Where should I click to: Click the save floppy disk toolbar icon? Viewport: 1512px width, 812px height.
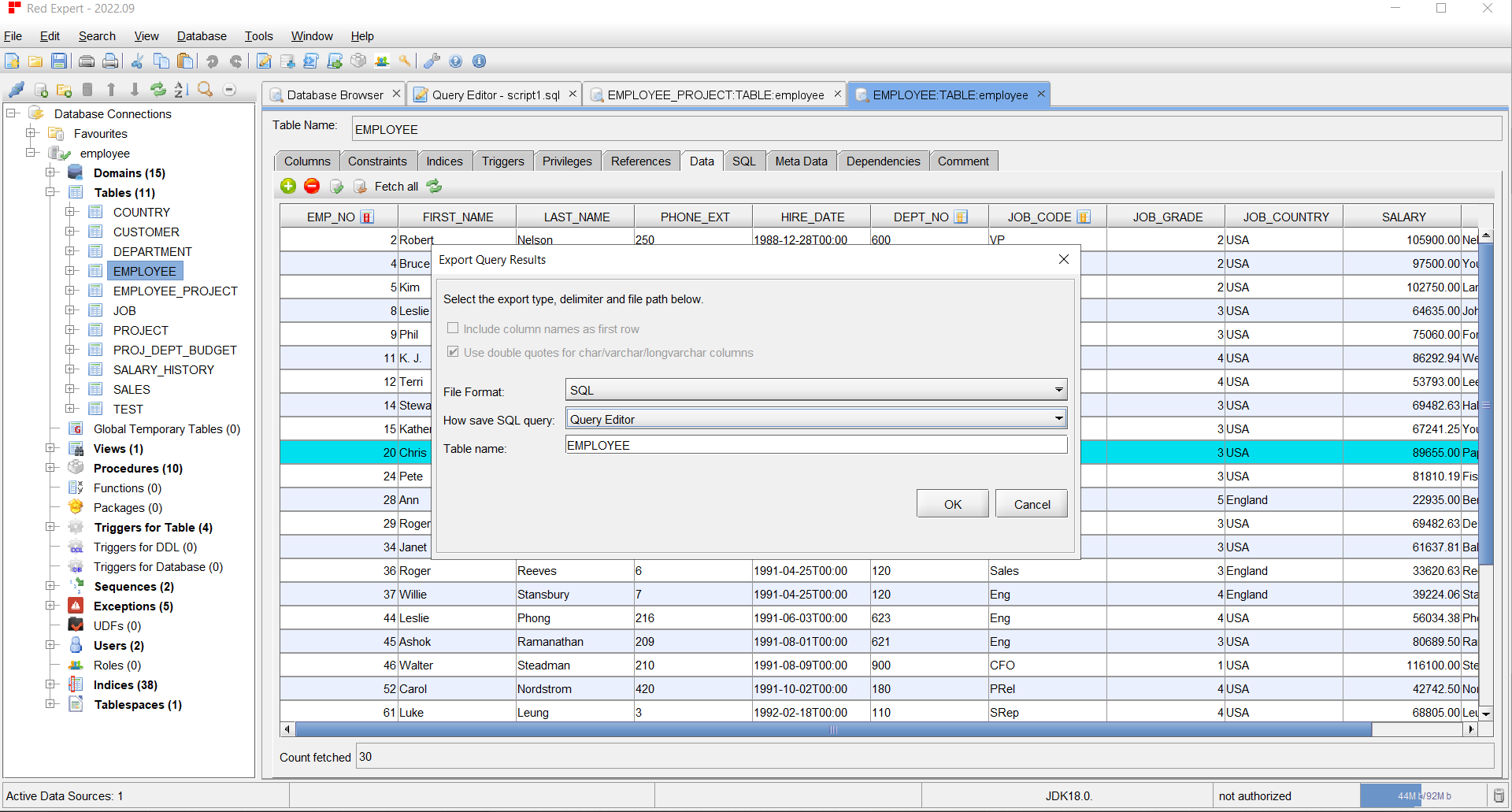tap(59, 61)
